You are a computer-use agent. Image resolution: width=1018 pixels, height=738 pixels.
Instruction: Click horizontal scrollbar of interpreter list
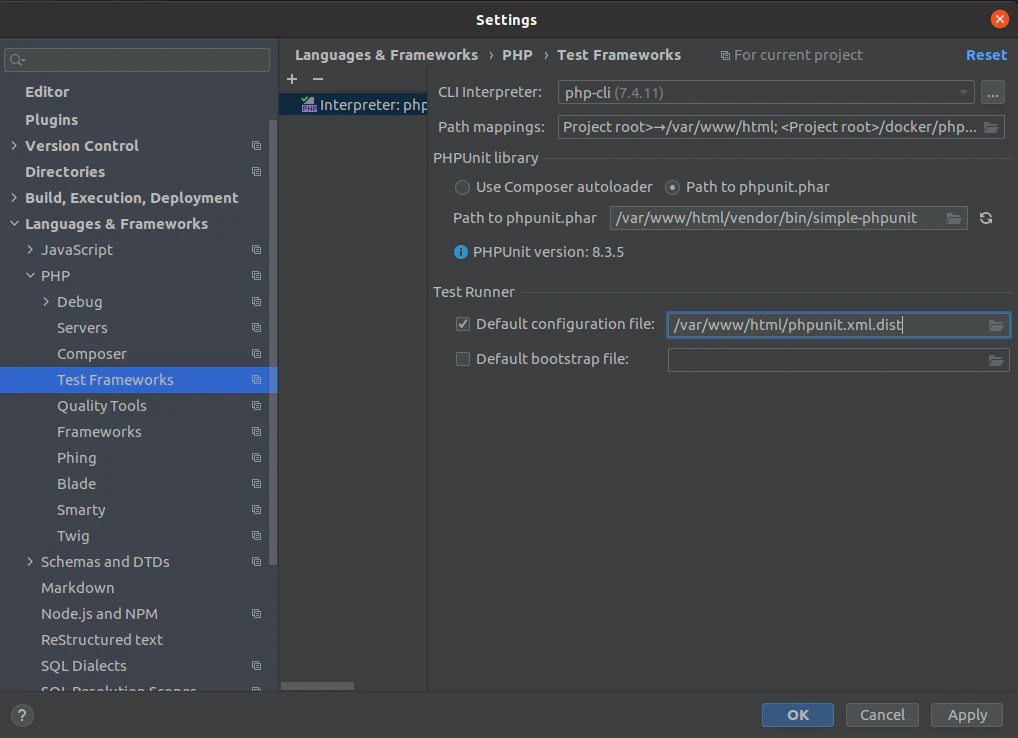point(317,686)
